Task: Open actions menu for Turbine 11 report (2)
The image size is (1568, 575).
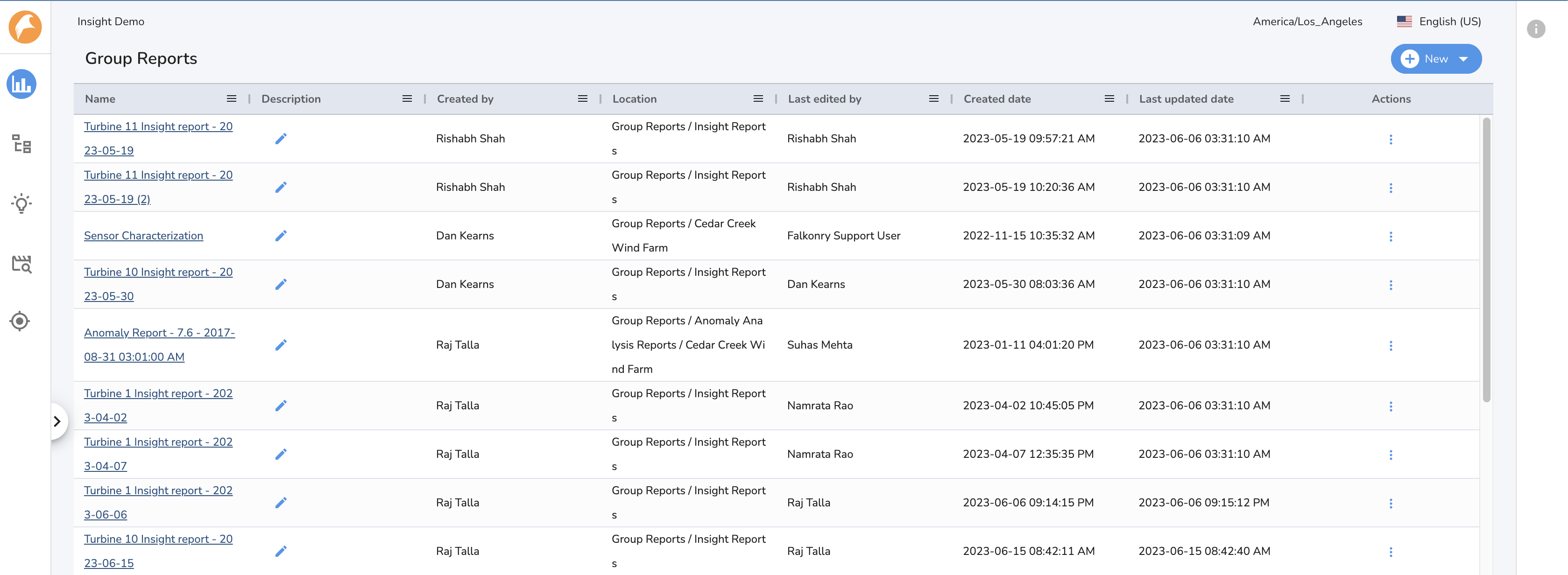Action: (1390, 188)
